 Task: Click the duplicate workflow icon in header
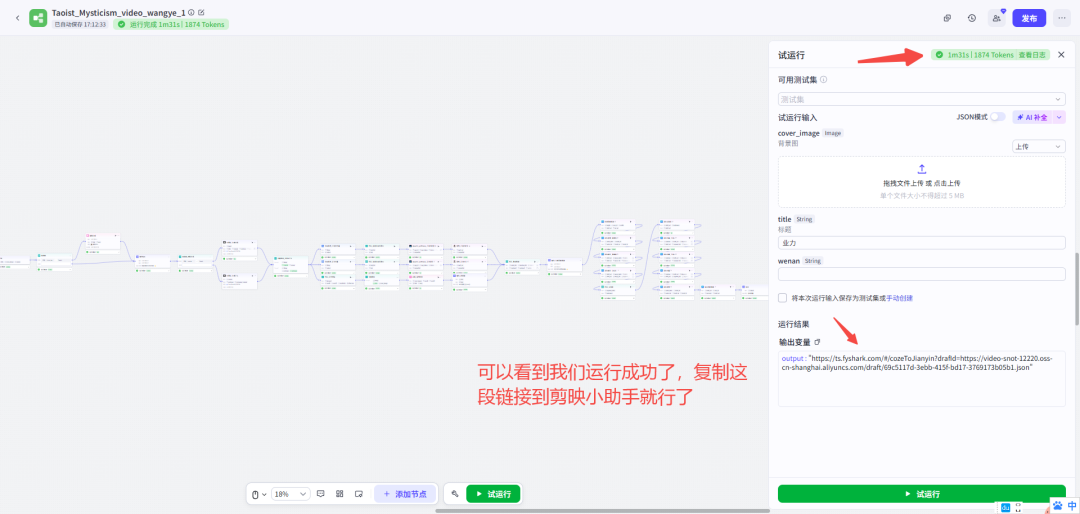pyautogui.click(x=947, y=18)
